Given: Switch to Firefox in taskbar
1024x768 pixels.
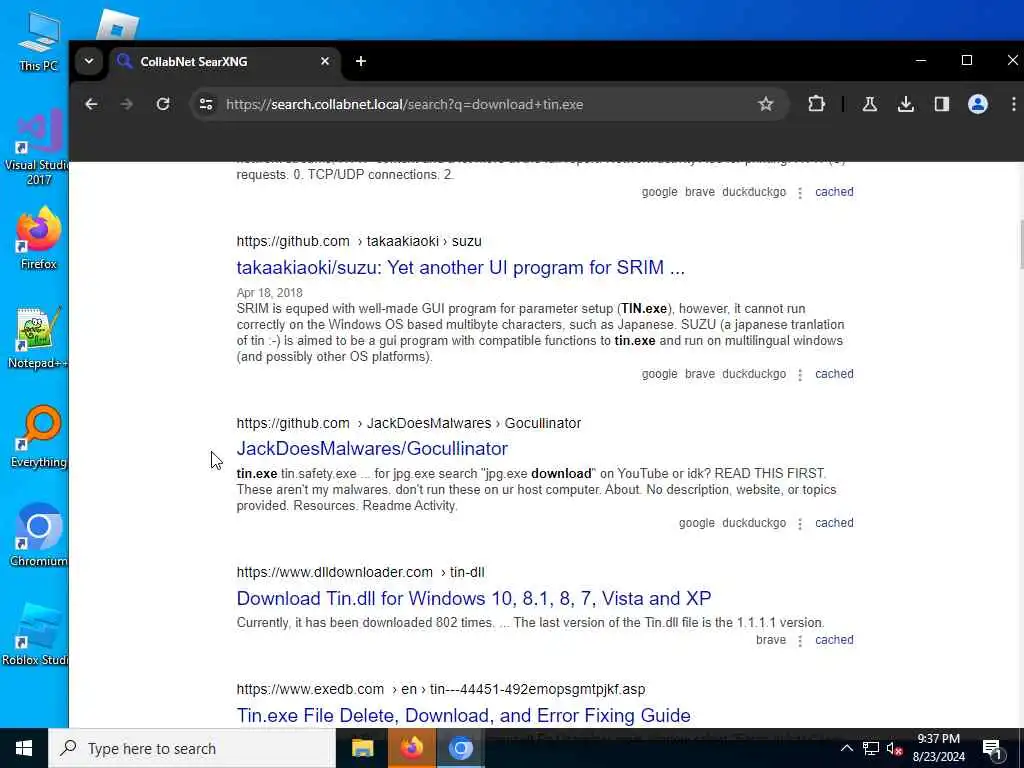Looking at the screenshot, I should pos(411,748).
